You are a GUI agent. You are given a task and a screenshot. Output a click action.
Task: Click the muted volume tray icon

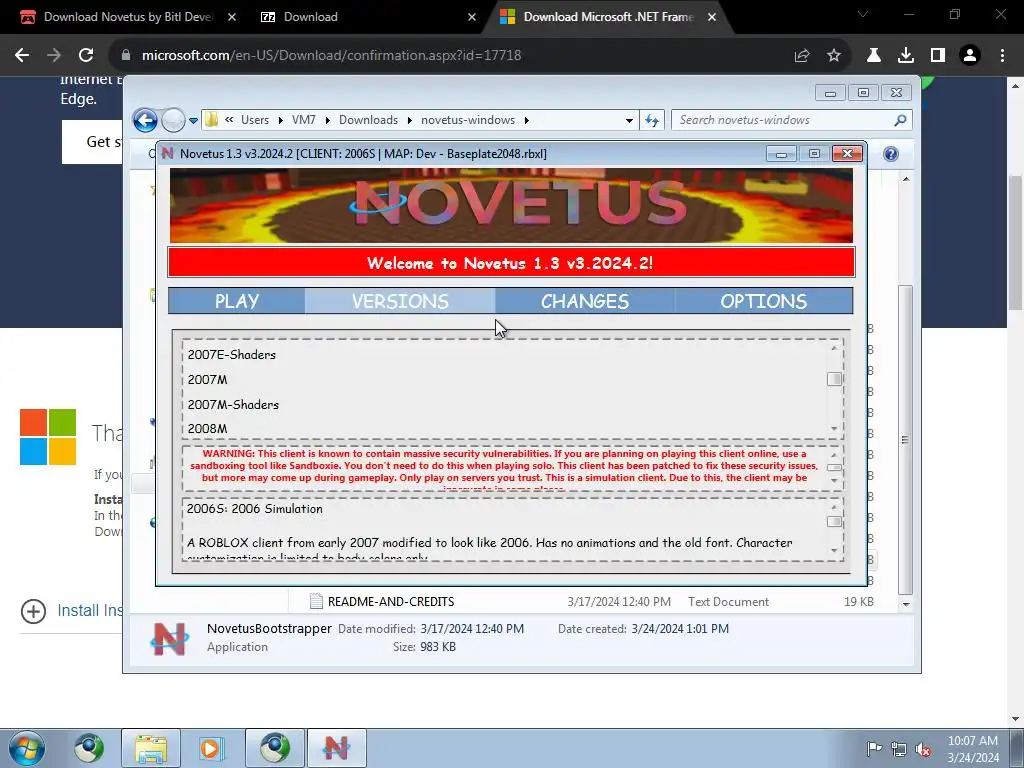[923, 749]
